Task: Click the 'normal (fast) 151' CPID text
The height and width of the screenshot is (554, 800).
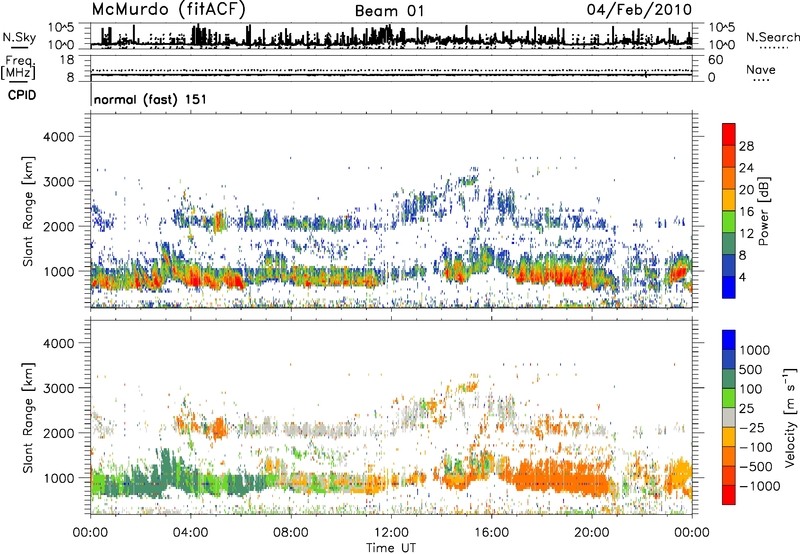Action: pyautogui.click(x=151, y=99)
